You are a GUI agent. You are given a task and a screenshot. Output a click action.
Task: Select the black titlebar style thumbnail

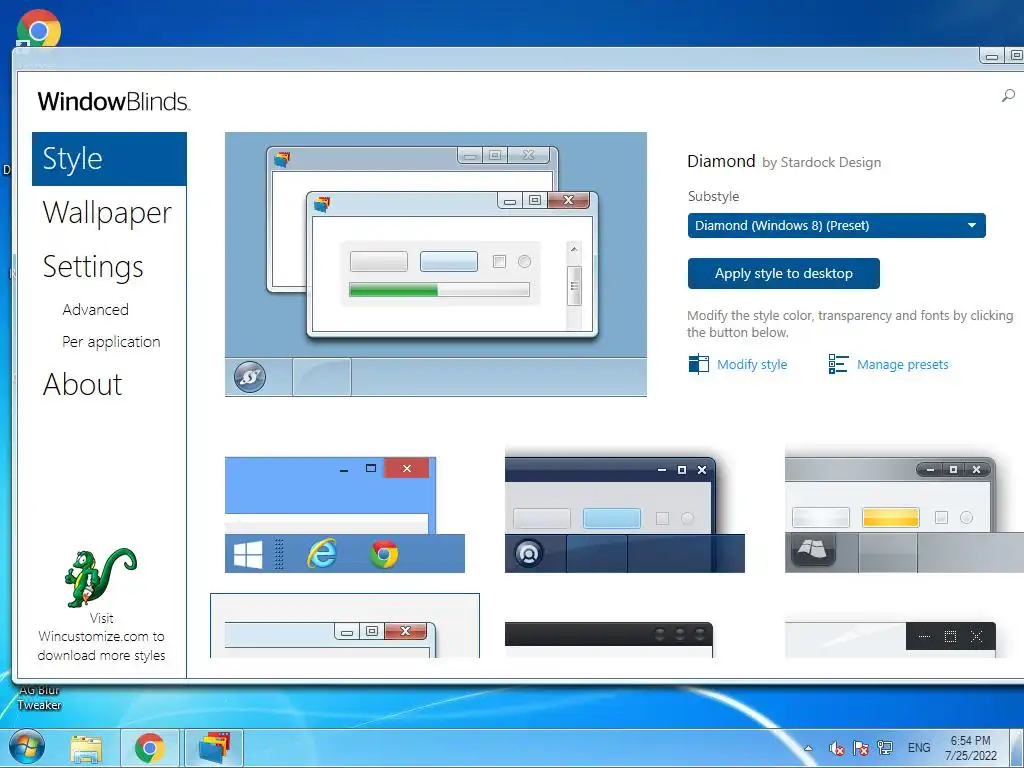609,639
